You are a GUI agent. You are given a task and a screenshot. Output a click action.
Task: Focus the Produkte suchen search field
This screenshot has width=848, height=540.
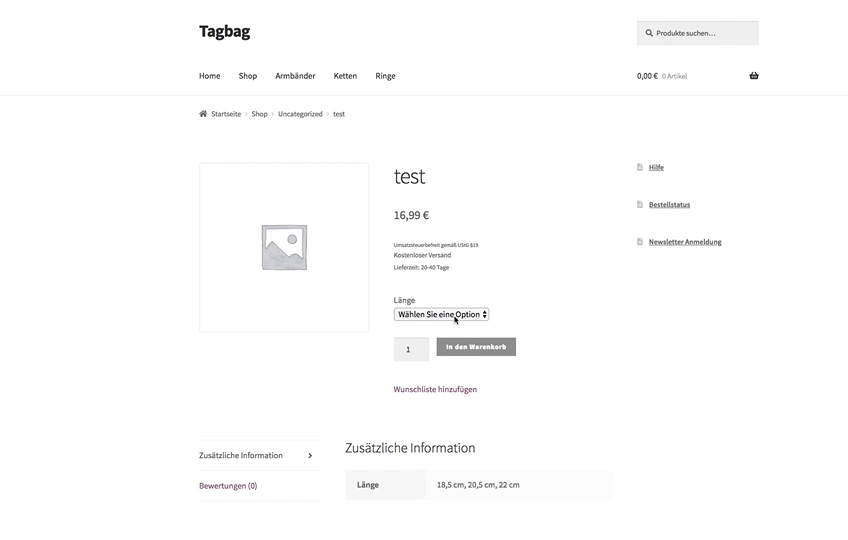pos(703,33)
